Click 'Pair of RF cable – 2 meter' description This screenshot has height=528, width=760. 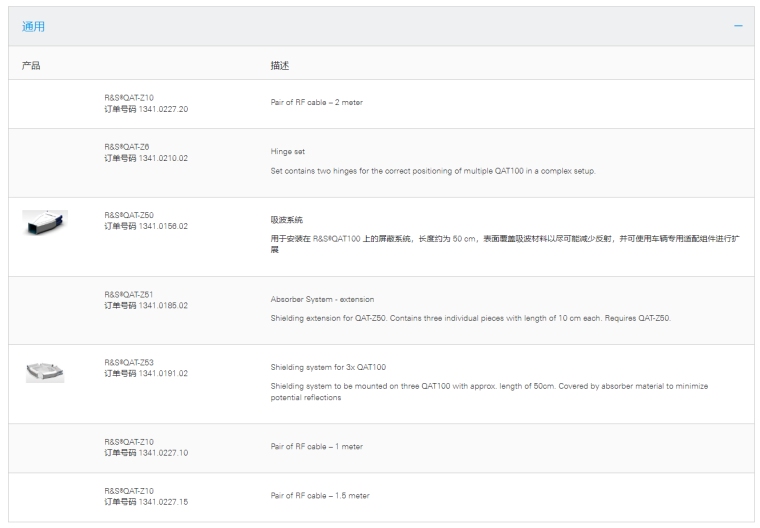316,103
